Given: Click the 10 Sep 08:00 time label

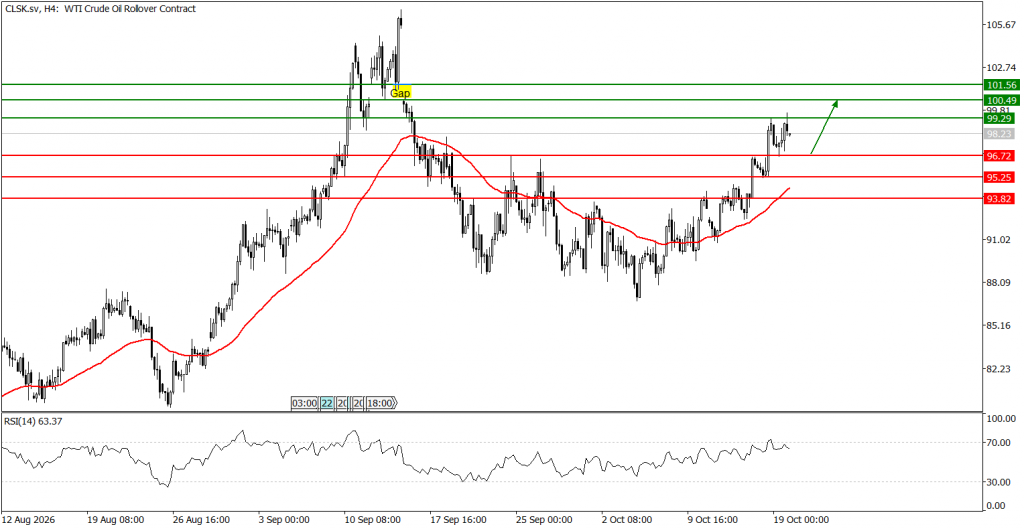Looking at the screenshot, I should coord(374,520).
